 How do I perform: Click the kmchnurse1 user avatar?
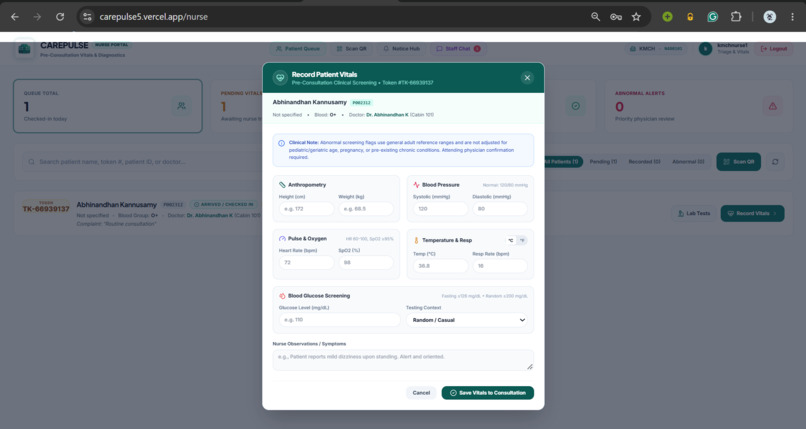point(705,49)
